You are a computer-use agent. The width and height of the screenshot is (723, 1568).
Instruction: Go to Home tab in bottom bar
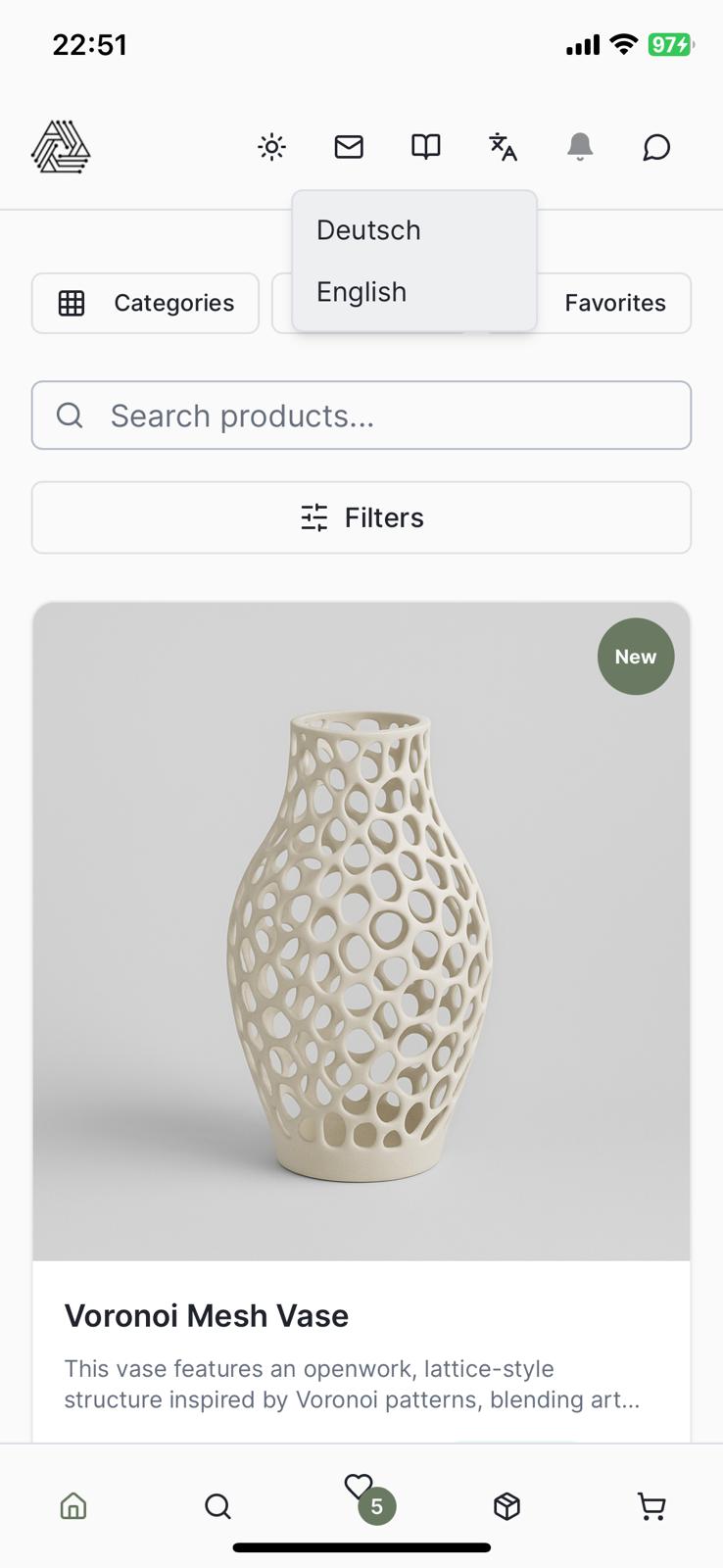point(73,1505)
